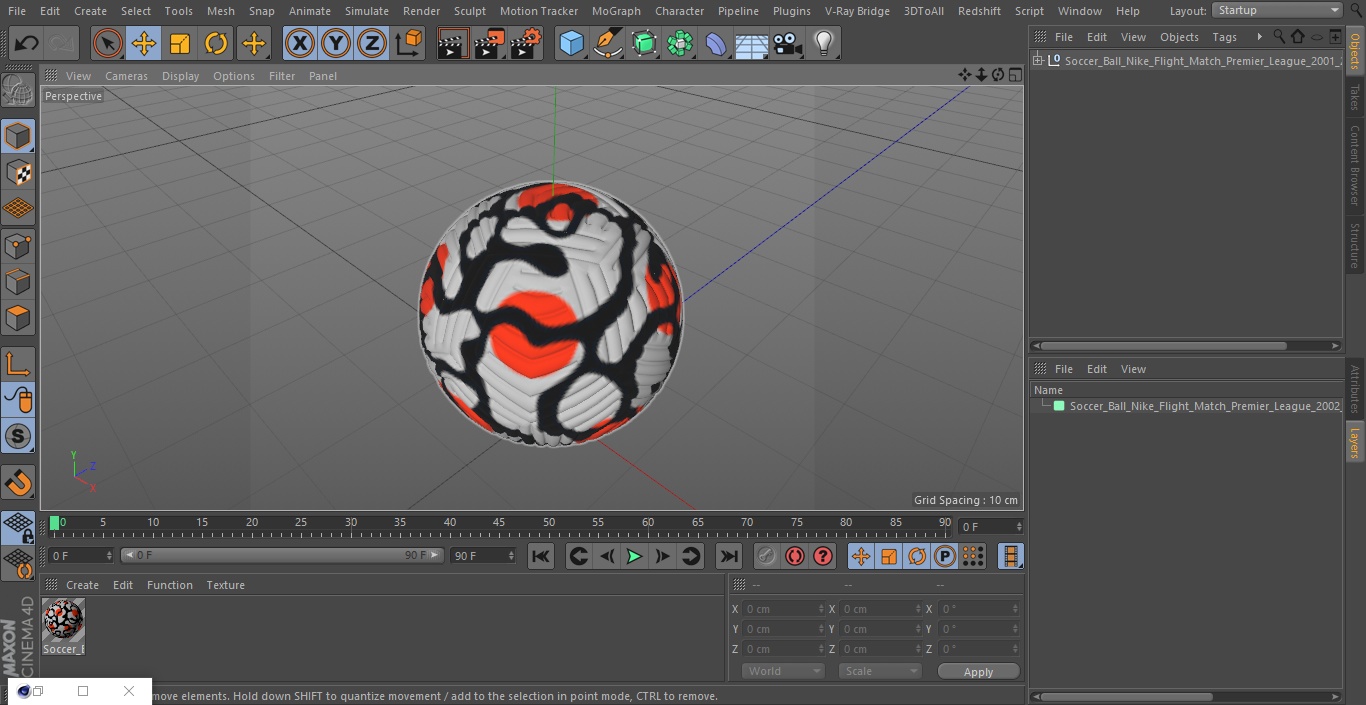Enable the Axis mode tool
Screen dimensions: 1366x705
[18, 364]
